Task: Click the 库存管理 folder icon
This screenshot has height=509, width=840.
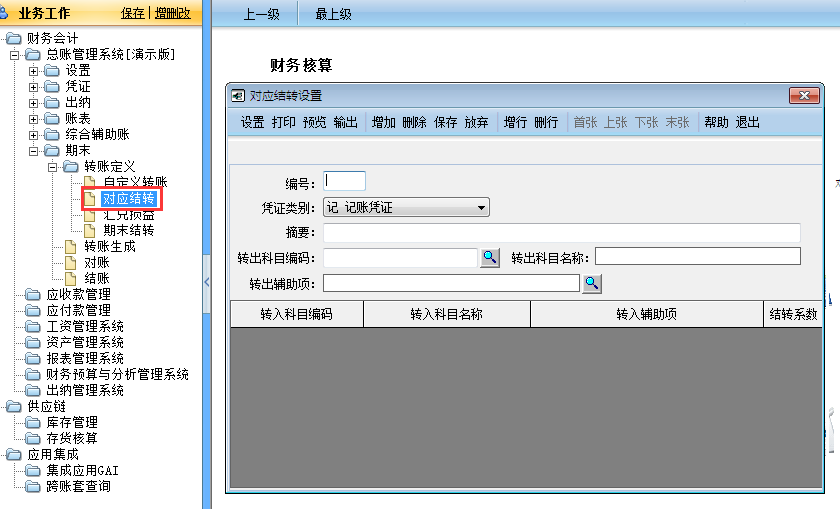Action: (33, 422)
